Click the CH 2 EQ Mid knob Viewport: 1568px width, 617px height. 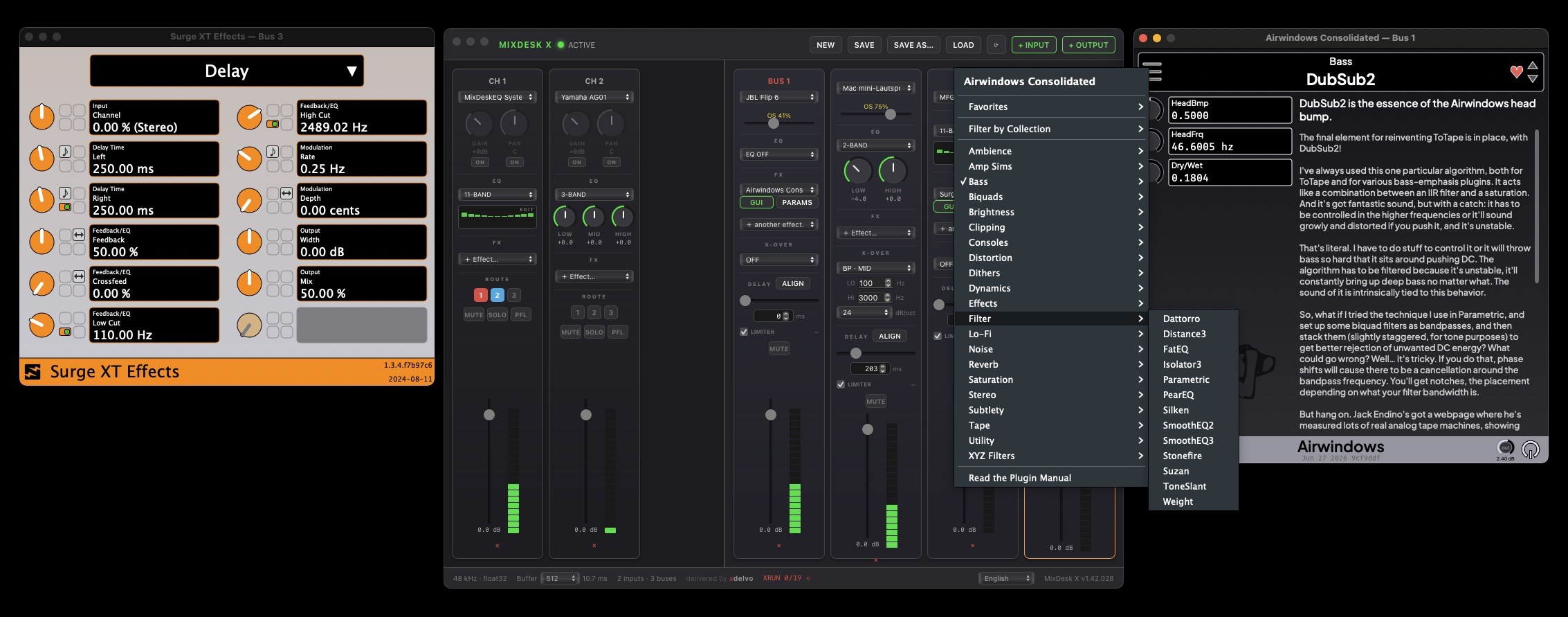coord(594,217)
